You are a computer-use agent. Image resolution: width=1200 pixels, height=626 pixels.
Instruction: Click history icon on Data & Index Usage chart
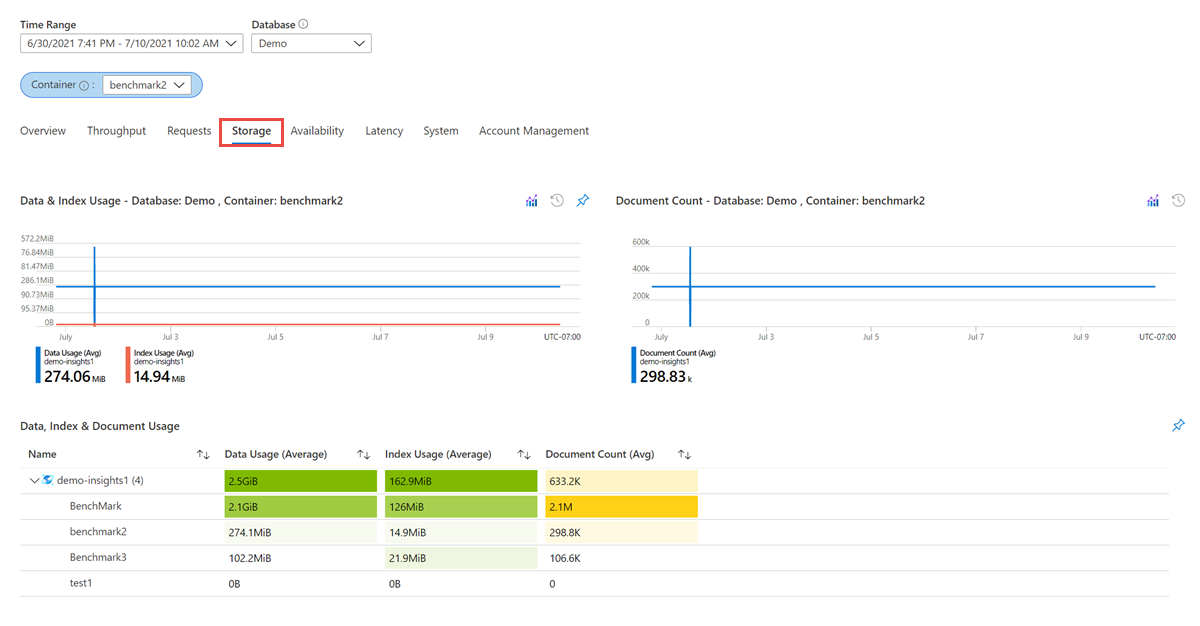pos(557,201)
